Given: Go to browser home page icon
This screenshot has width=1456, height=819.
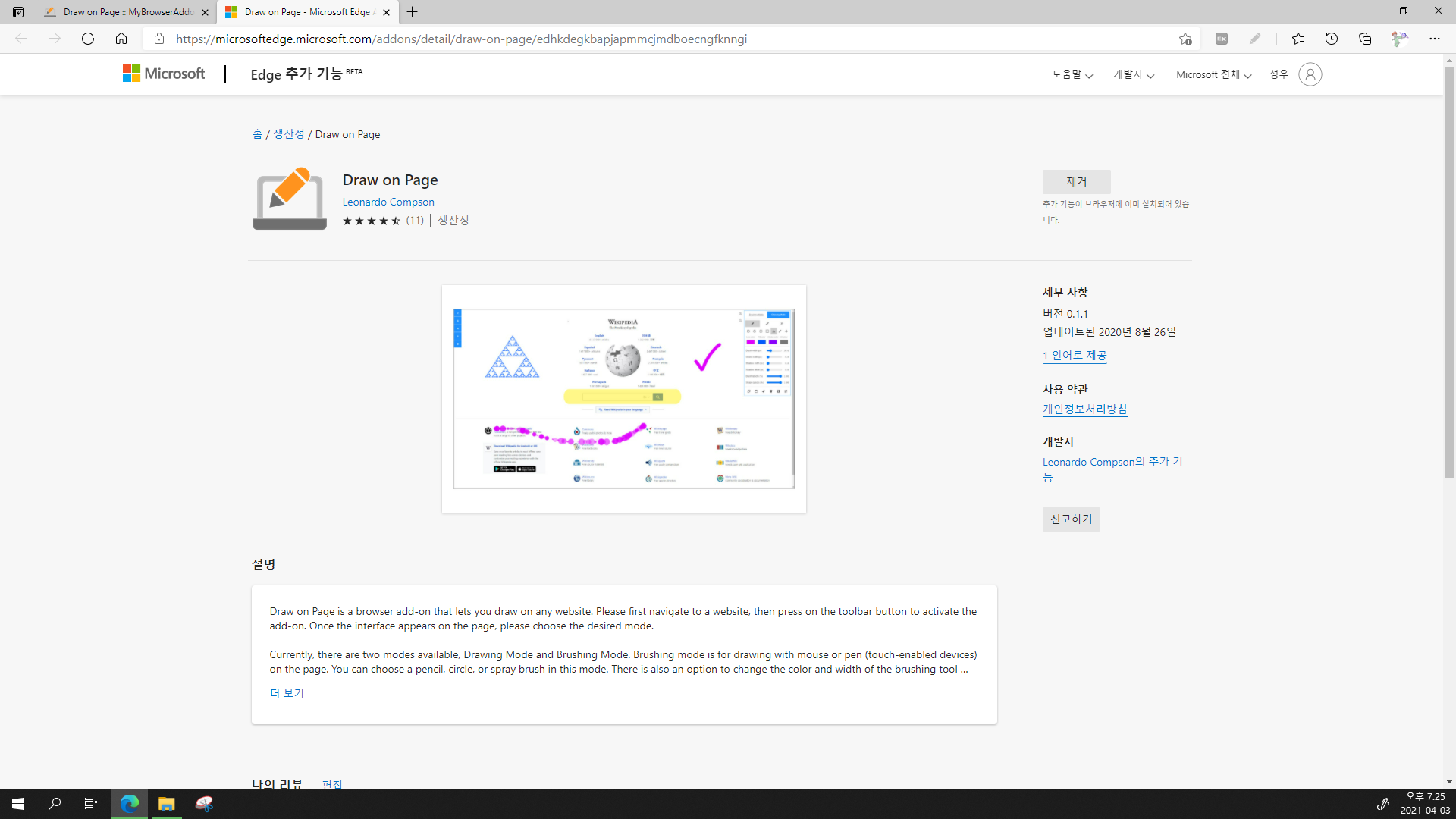Looking at the screenshot, I should point(121,39).
